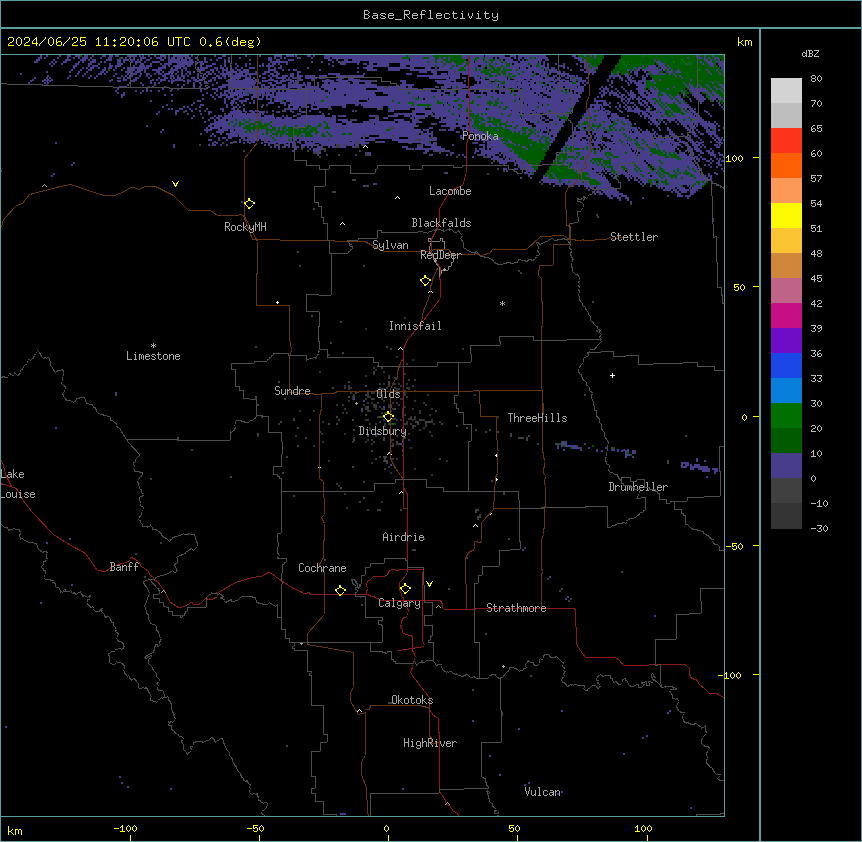
Task: Select the orange 57–60 dBZ legend swatch
Action: 786,165
